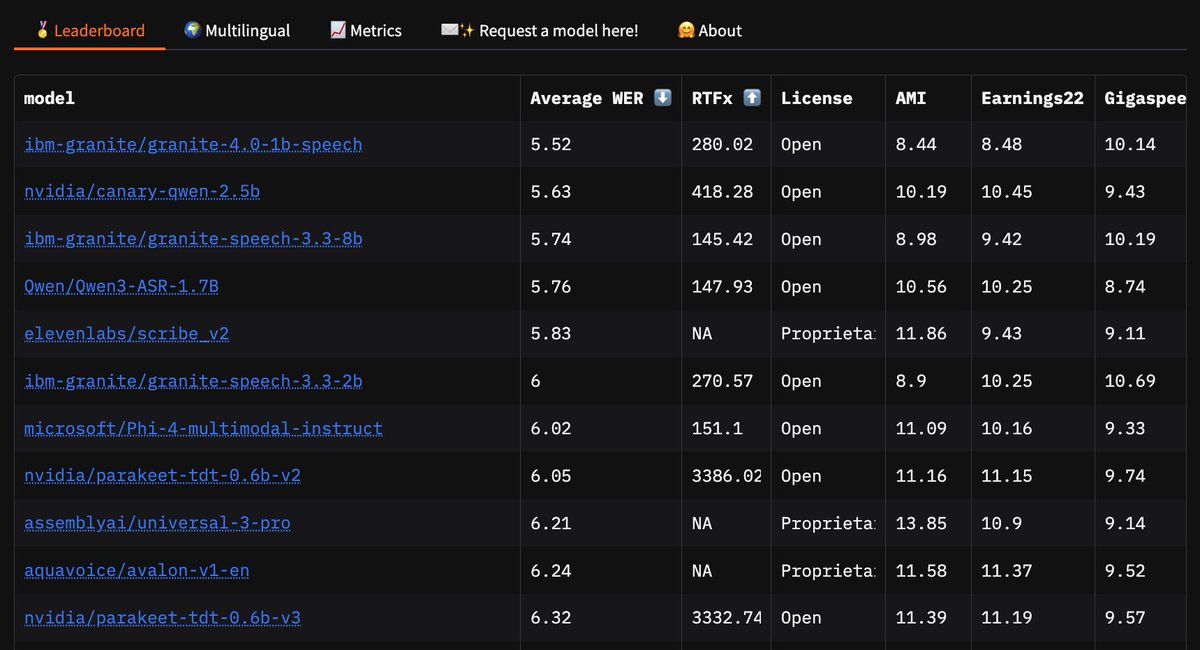Select AMI value 8.98
This screenshot has width=1200, height=650.
point(916,239)
